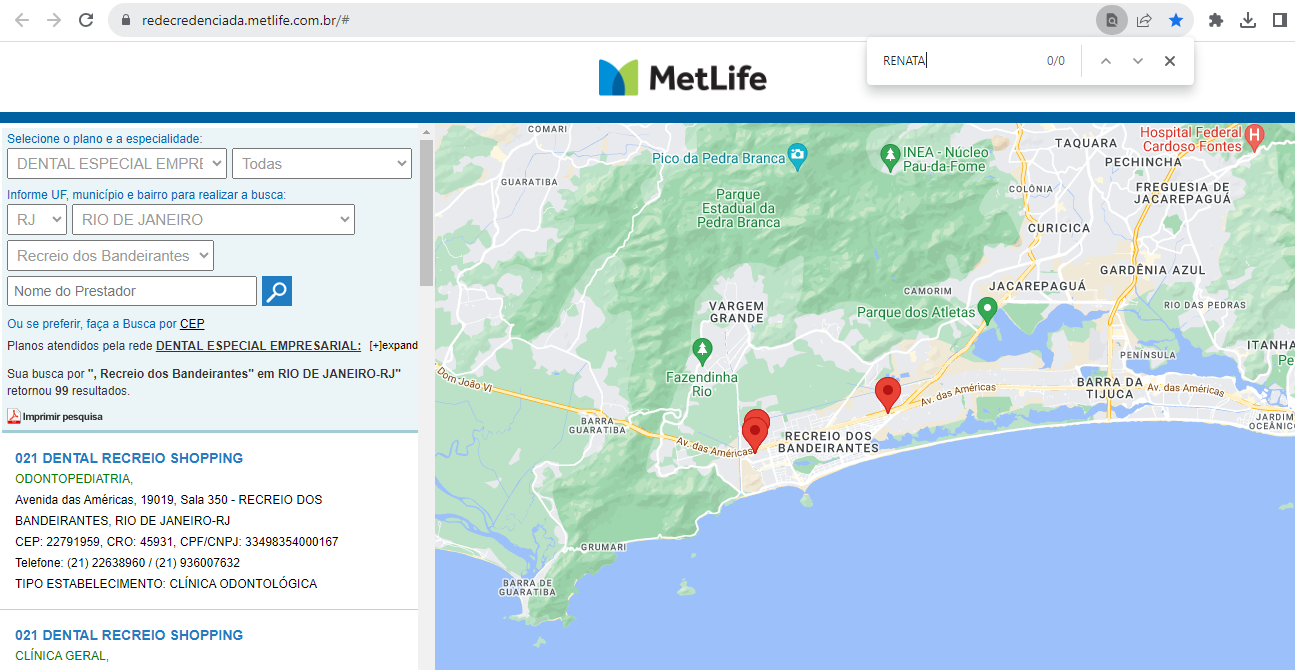Image resolution: width=1295 pixels, height=670 pixels.
Task: Expand the plans list with [+]expand
Action: point(393,345)
